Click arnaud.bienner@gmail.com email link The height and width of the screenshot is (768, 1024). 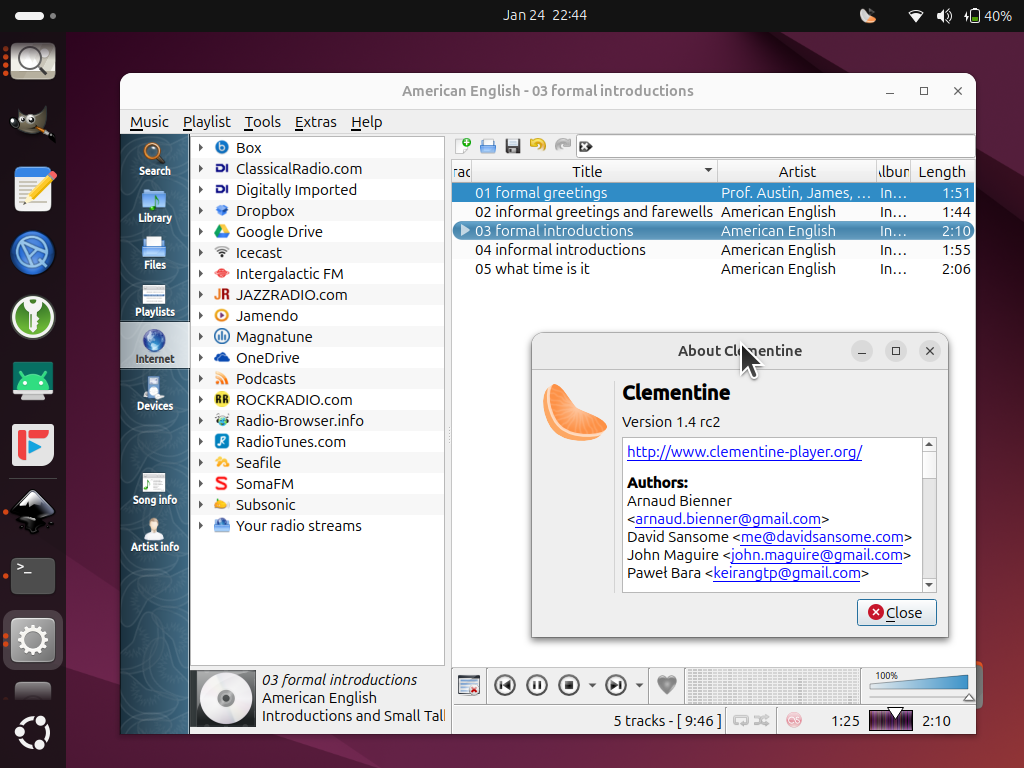pos(728,519)
